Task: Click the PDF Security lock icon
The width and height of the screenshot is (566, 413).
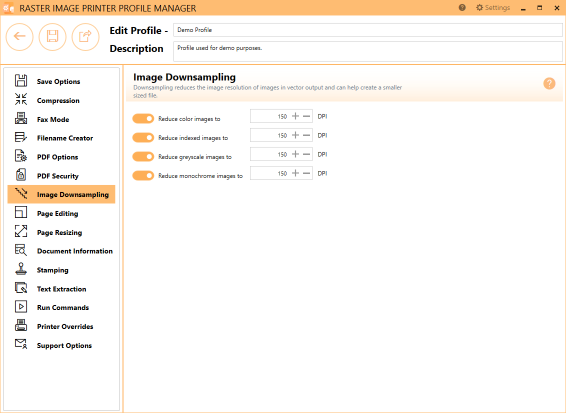Action: tap(21, 175)
